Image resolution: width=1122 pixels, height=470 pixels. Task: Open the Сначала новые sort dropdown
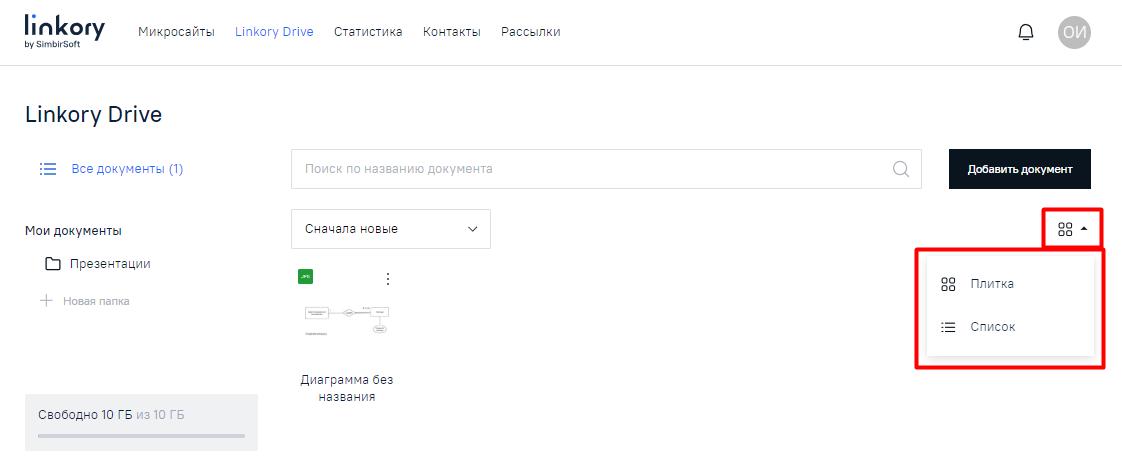click(x=391, y=229)
